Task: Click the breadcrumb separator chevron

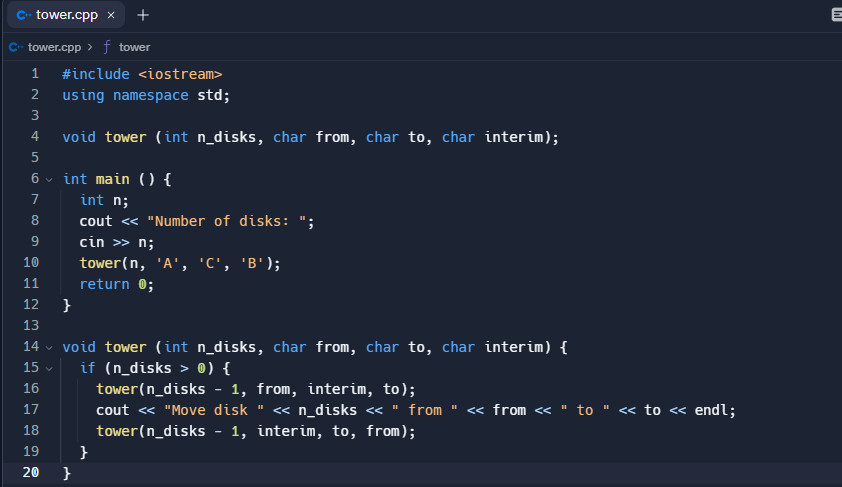Action: (90, 47)
